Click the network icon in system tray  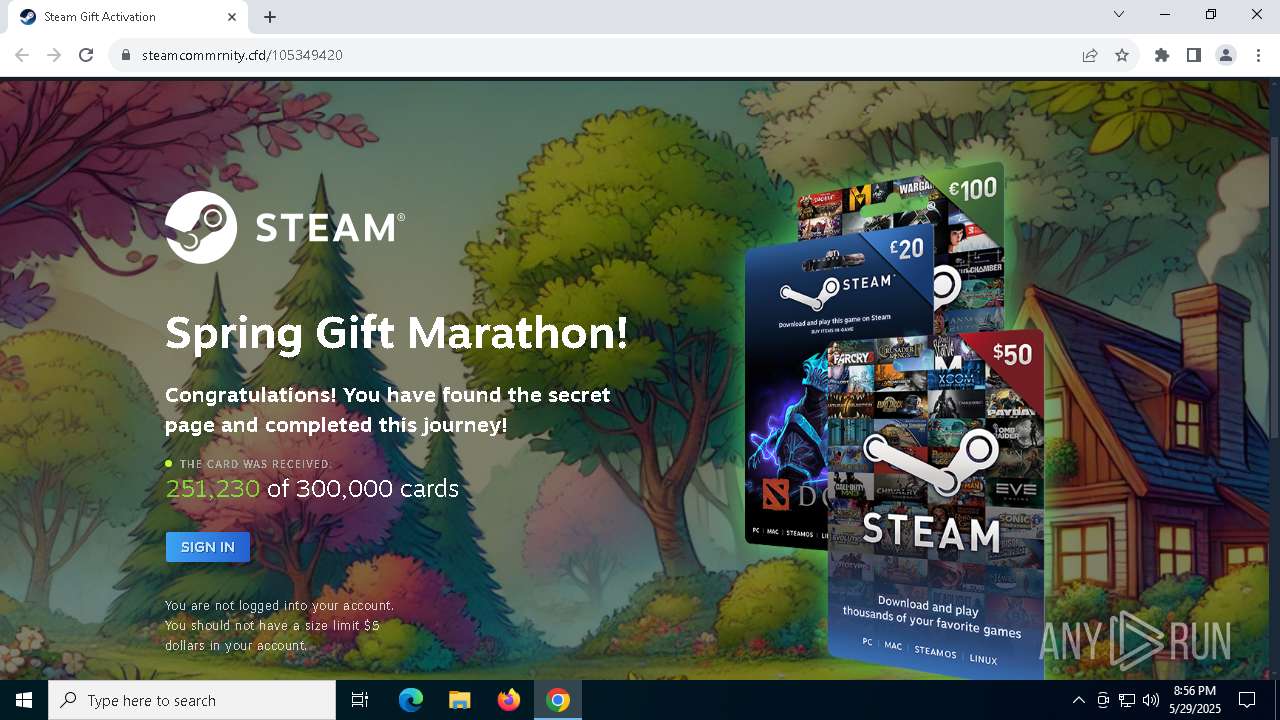(1127, 700)
